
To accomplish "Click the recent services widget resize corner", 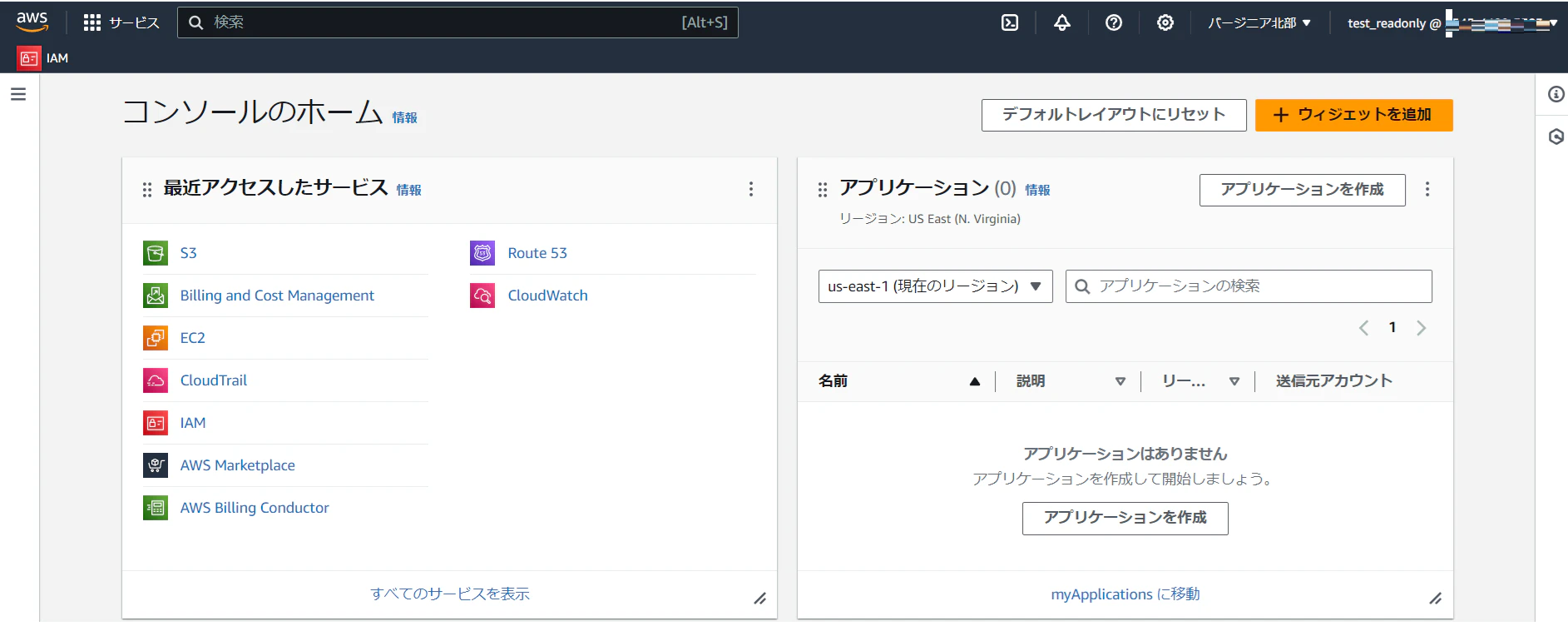I will (760, 599).
